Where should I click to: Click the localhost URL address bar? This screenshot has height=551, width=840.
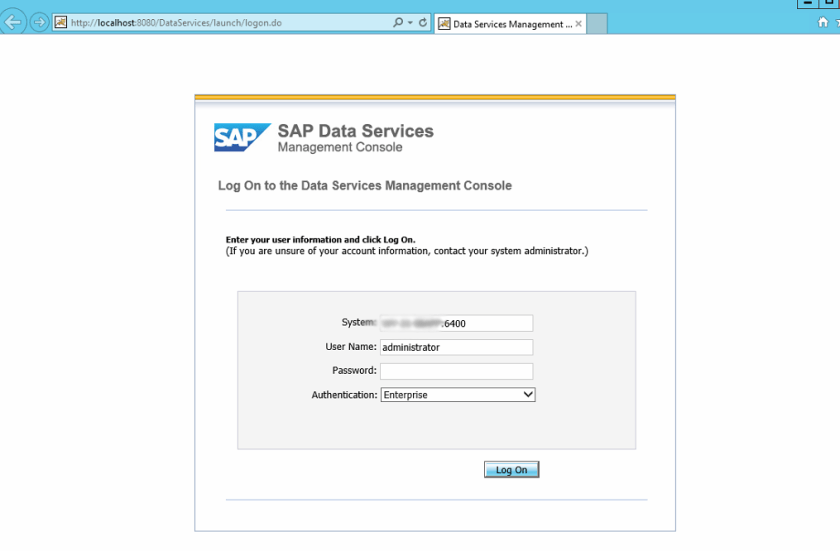tap(220, 23)
